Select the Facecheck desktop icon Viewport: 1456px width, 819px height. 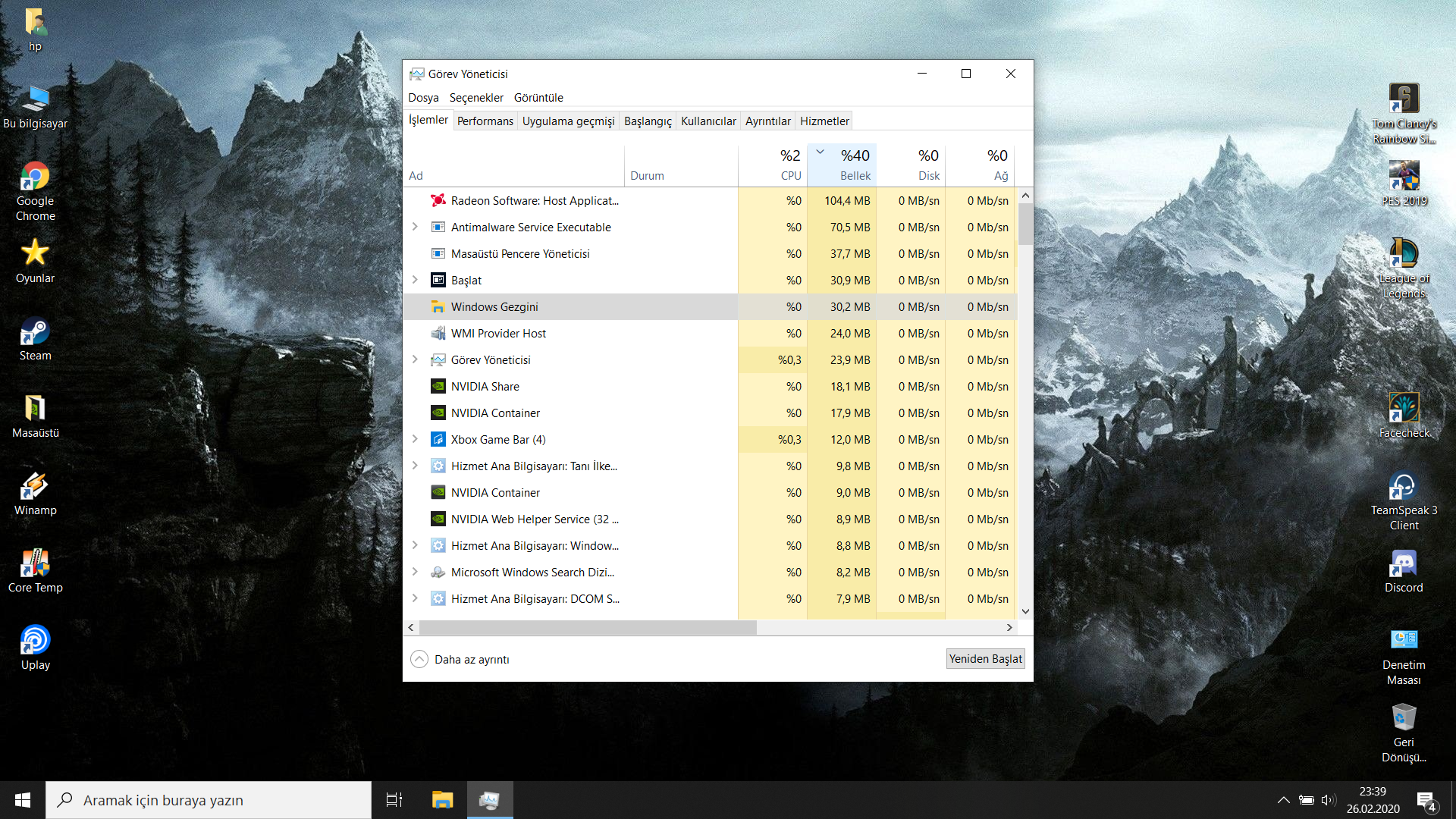(1404, 416)
